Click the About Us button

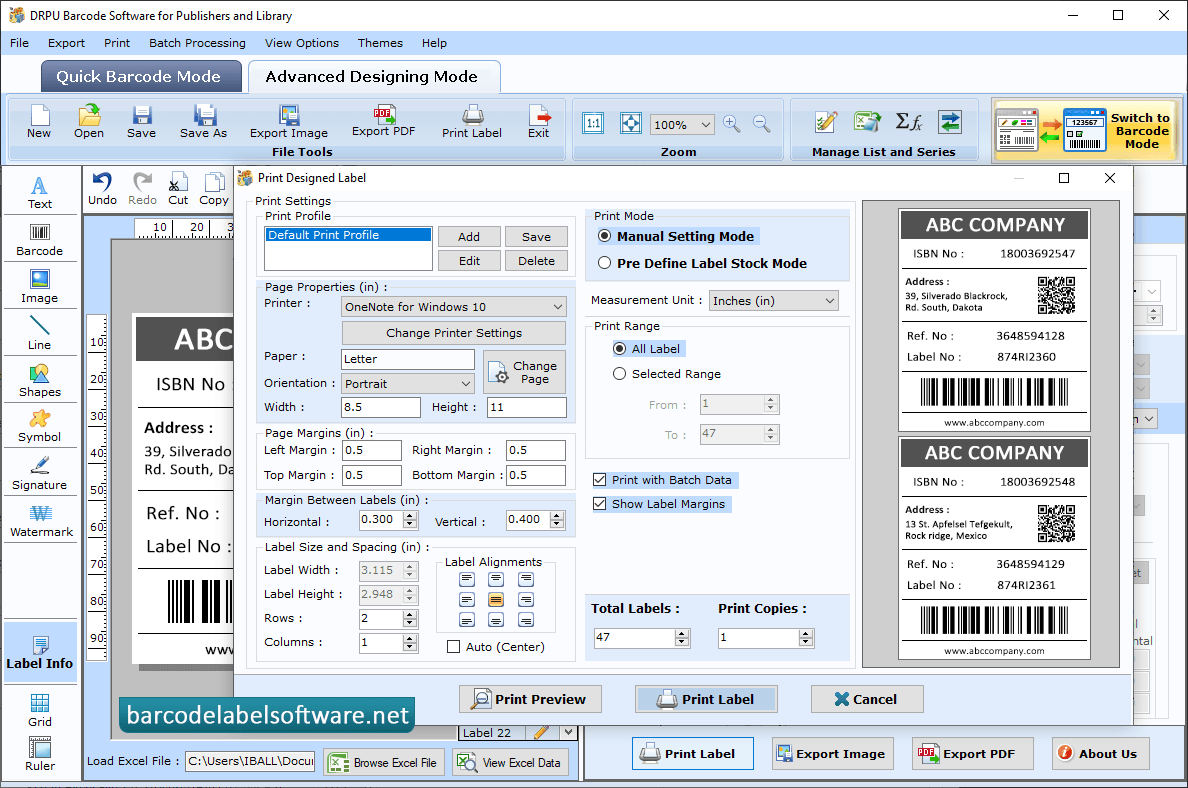point(1100,753)
